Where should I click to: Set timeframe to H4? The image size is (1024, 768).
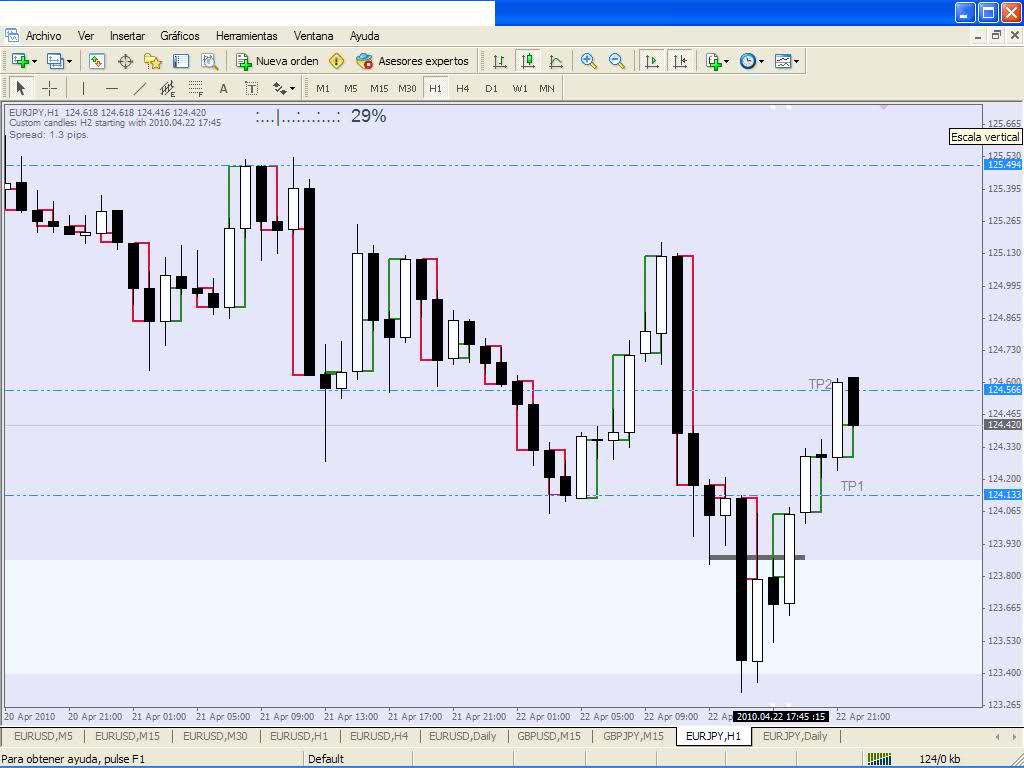463,88
